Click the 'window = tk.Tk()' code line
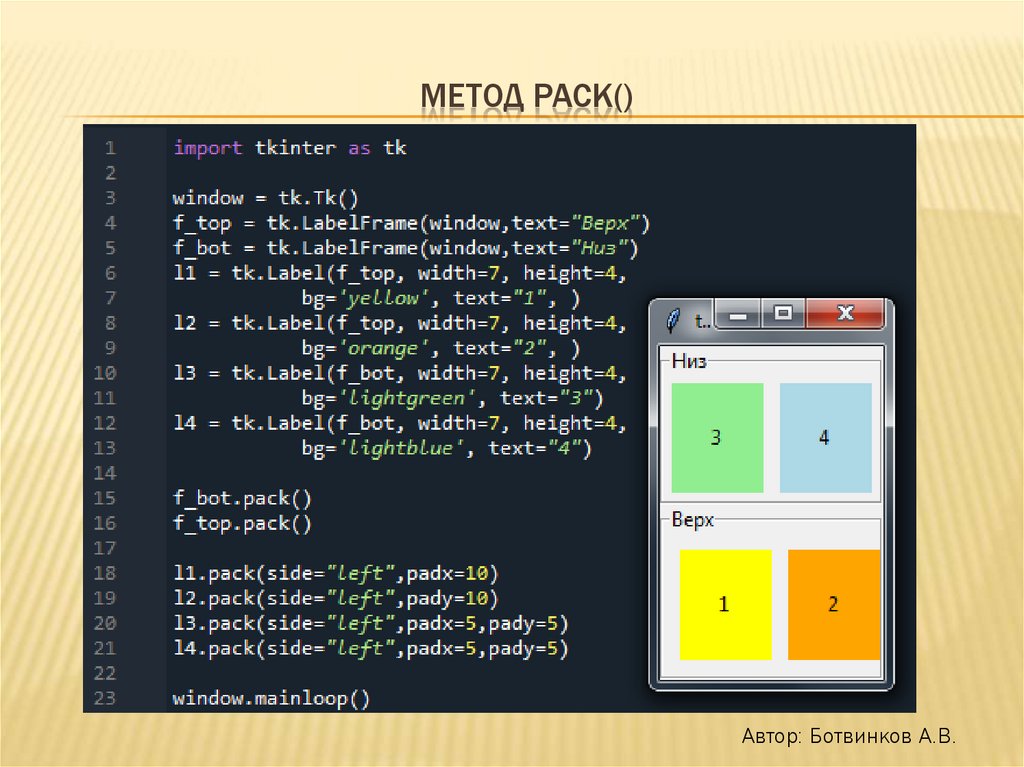The height and width of the screenshot is (767, 1024). (x=265, y=198)
